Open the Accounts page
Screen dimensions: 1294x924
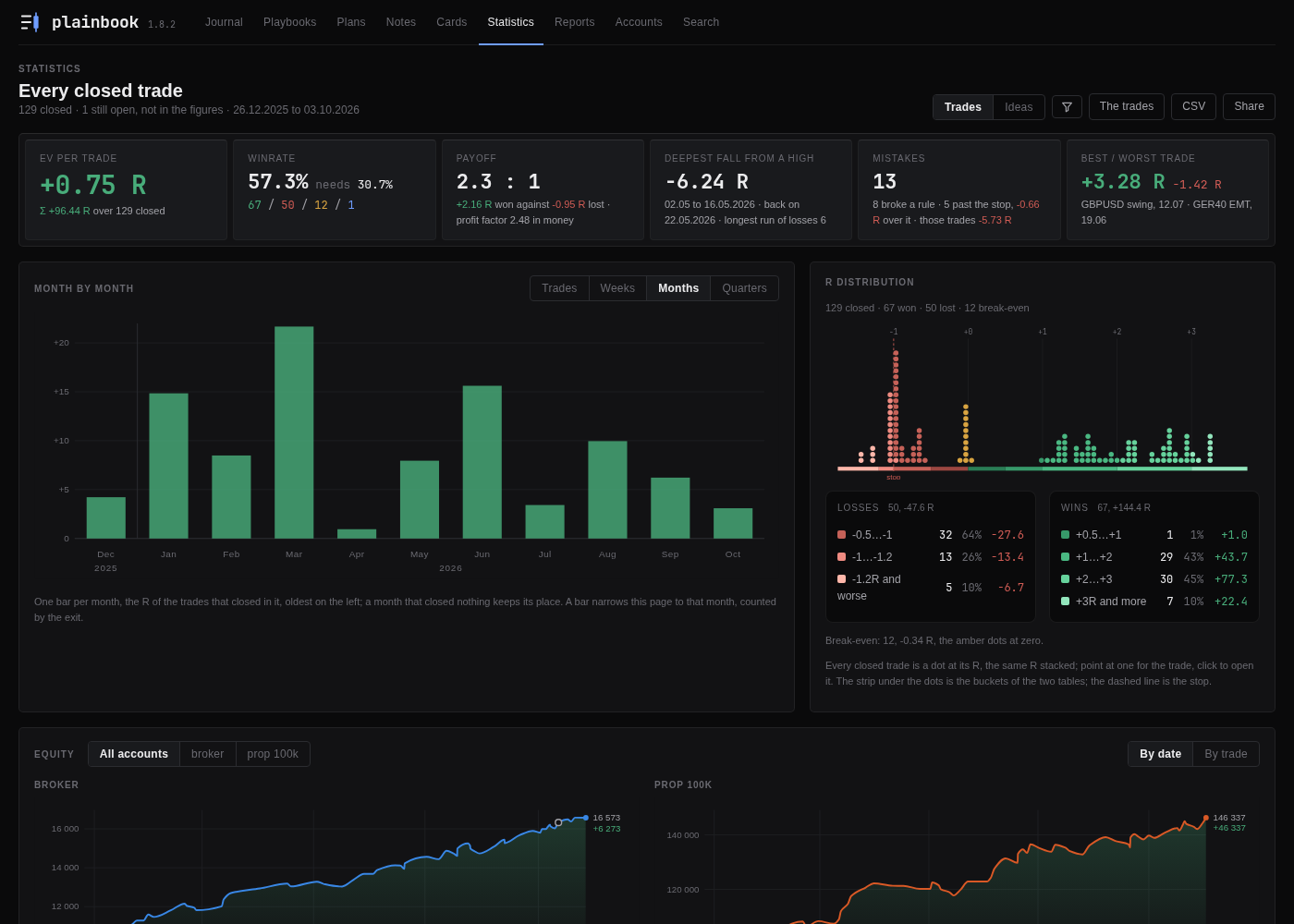[x=639, y=22]
